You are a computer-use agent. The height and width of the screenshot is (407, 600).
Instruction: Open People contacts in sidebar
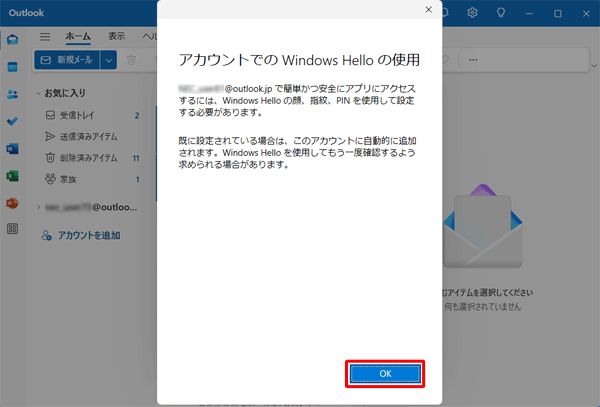tap(13, 94)
